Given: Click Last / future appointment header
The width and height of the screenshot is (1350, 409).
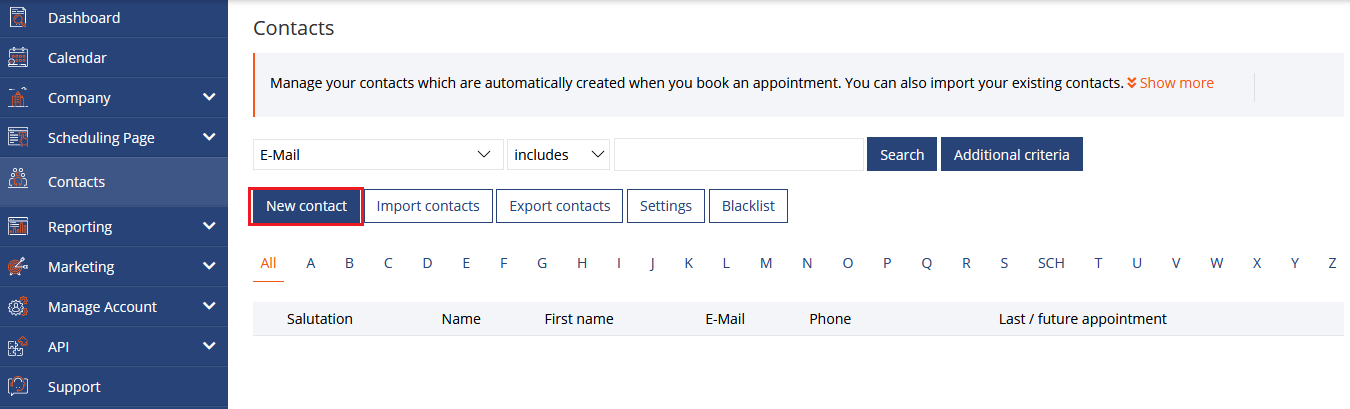Looking at the screenshot, I should (1083, 319).
